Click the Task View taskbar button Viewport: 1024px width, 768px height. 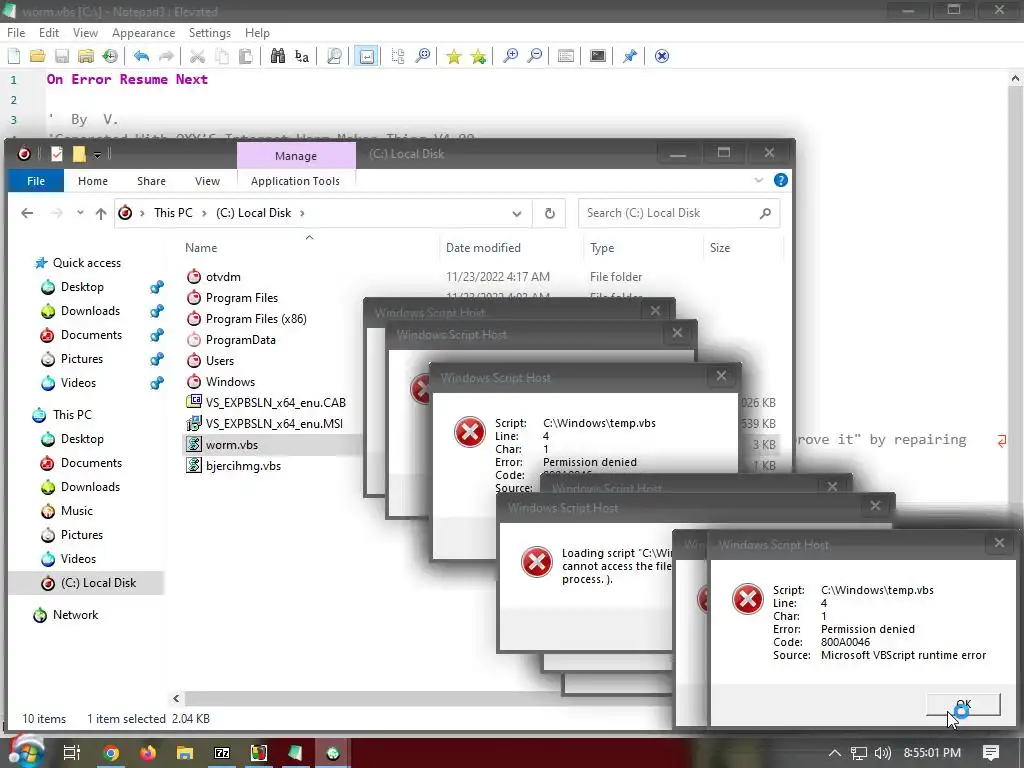pos(72,753)
